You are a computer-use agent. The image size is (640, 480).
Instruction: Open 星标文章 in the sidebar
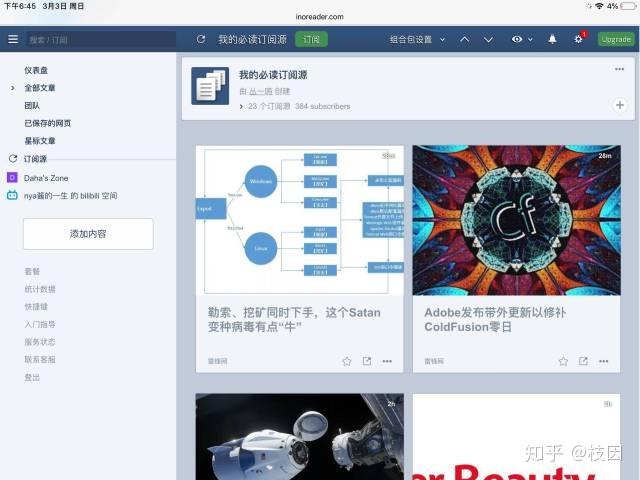(x=40, y=141)
